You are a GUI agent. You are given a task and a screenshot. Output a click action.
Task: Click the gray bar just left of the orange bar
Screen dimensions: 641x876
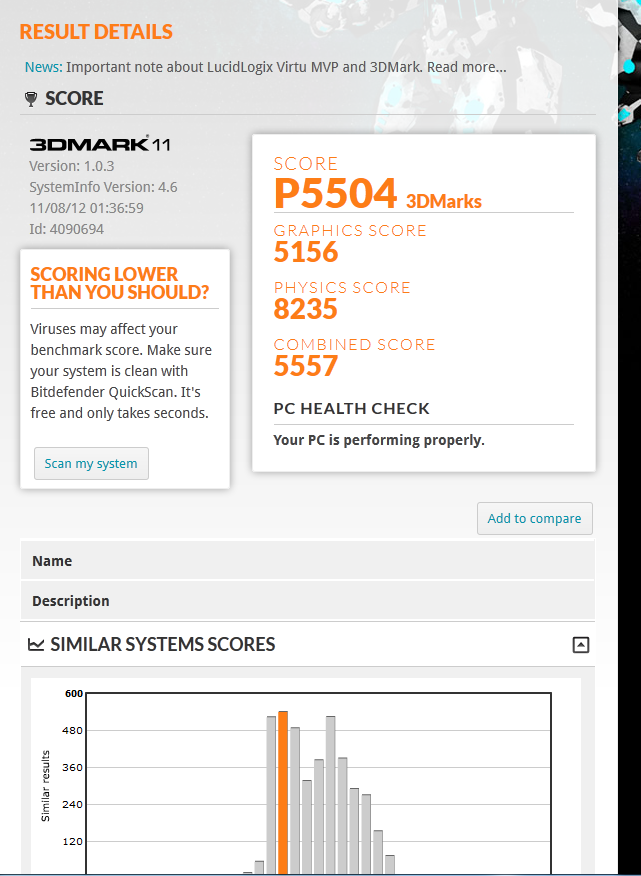271,792
